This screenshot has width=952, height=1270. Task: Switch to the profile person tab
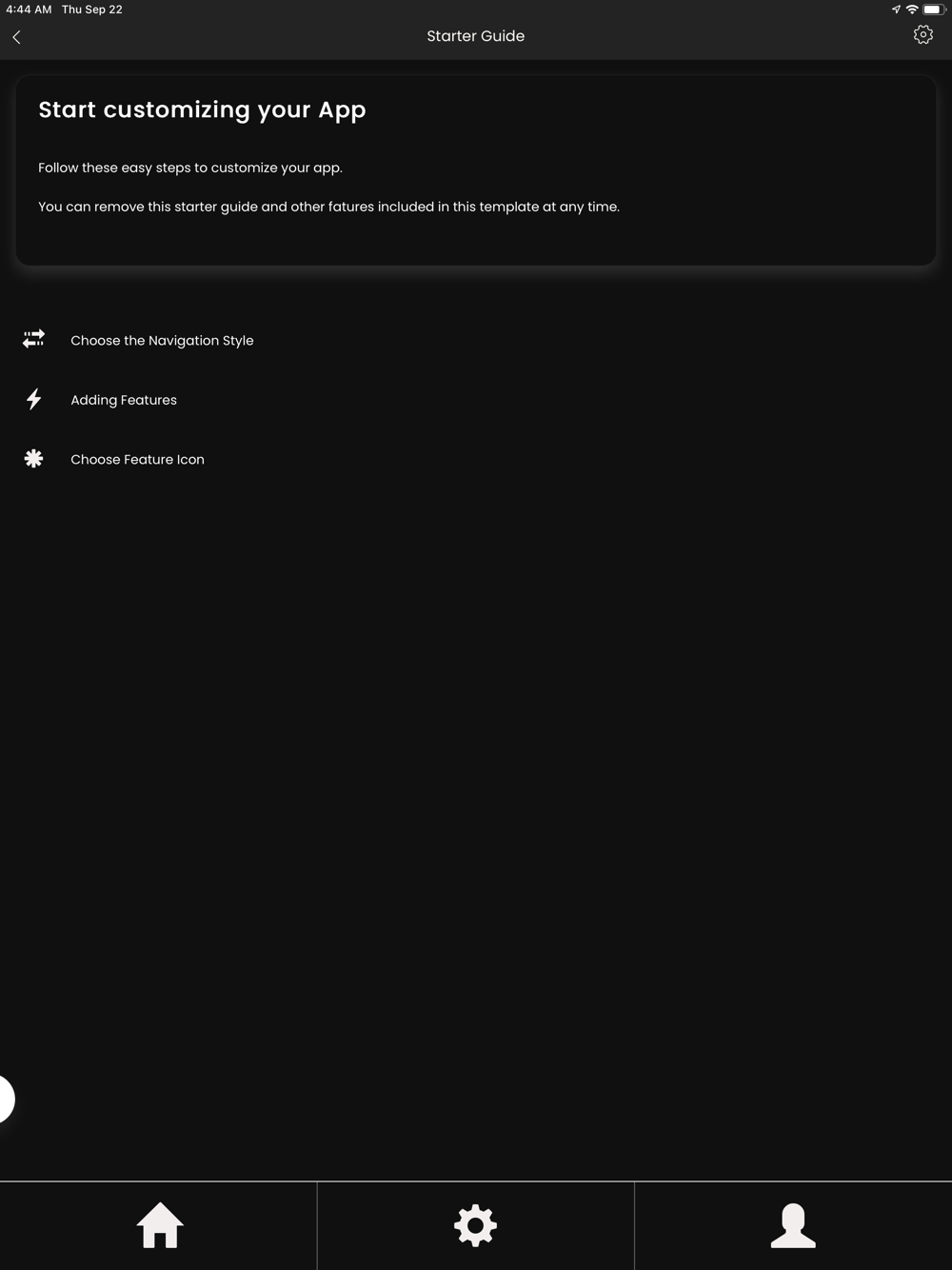coord(793,1225)
